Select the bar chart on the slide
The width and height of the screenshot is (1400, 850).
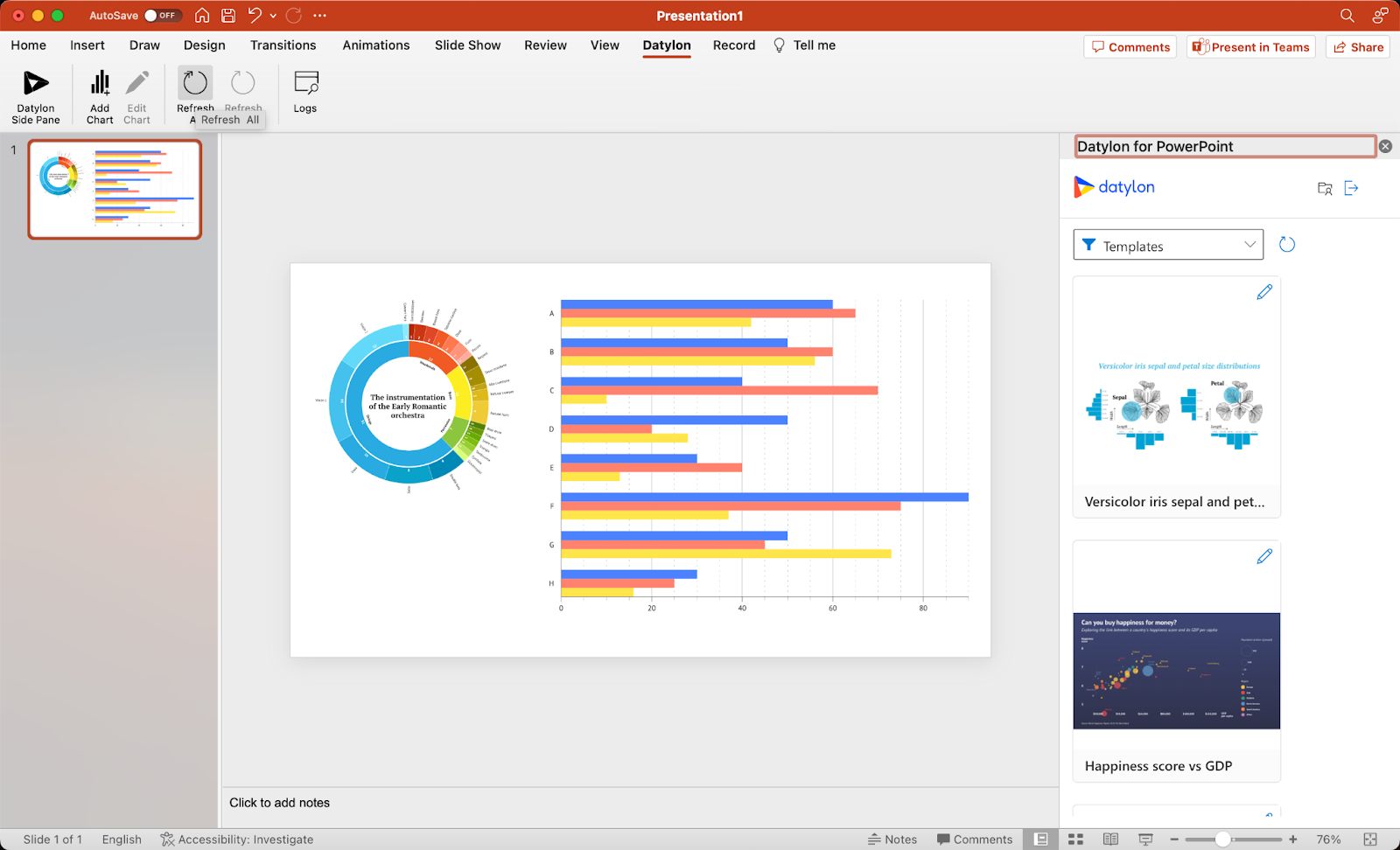758,455
